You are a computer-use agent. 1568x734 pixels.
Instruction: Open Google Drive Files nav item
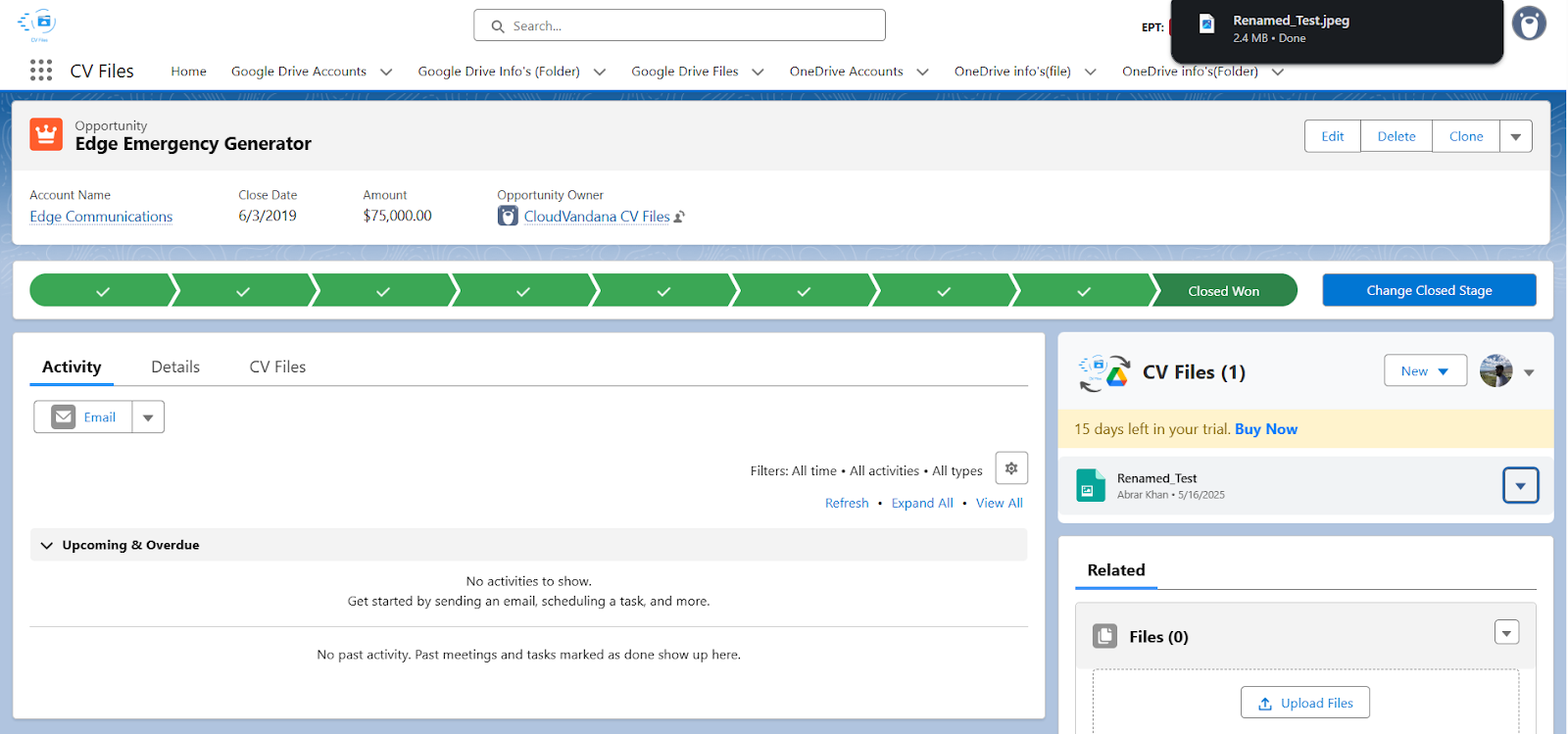coord(685,72)
